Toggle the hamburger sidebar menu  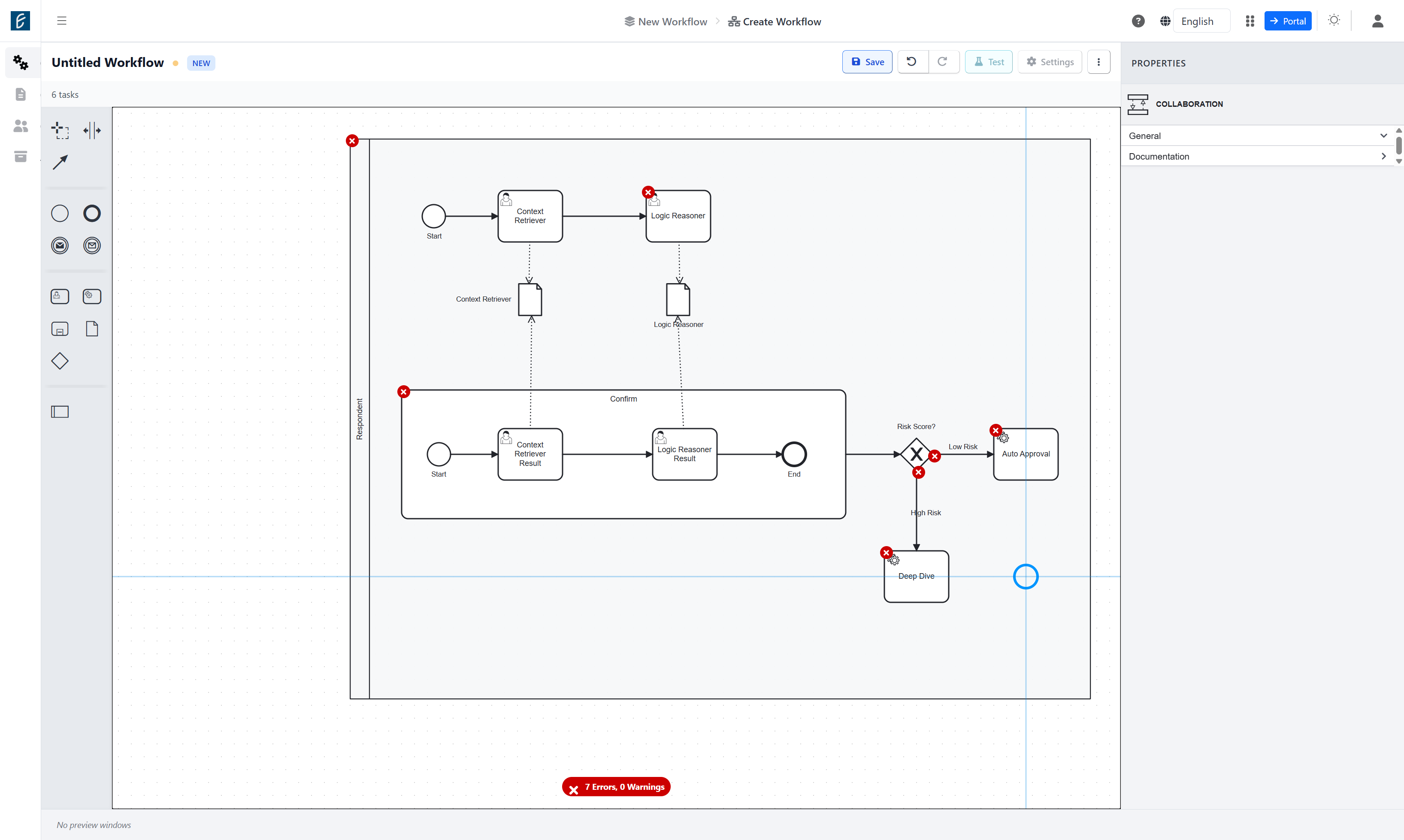62,21
